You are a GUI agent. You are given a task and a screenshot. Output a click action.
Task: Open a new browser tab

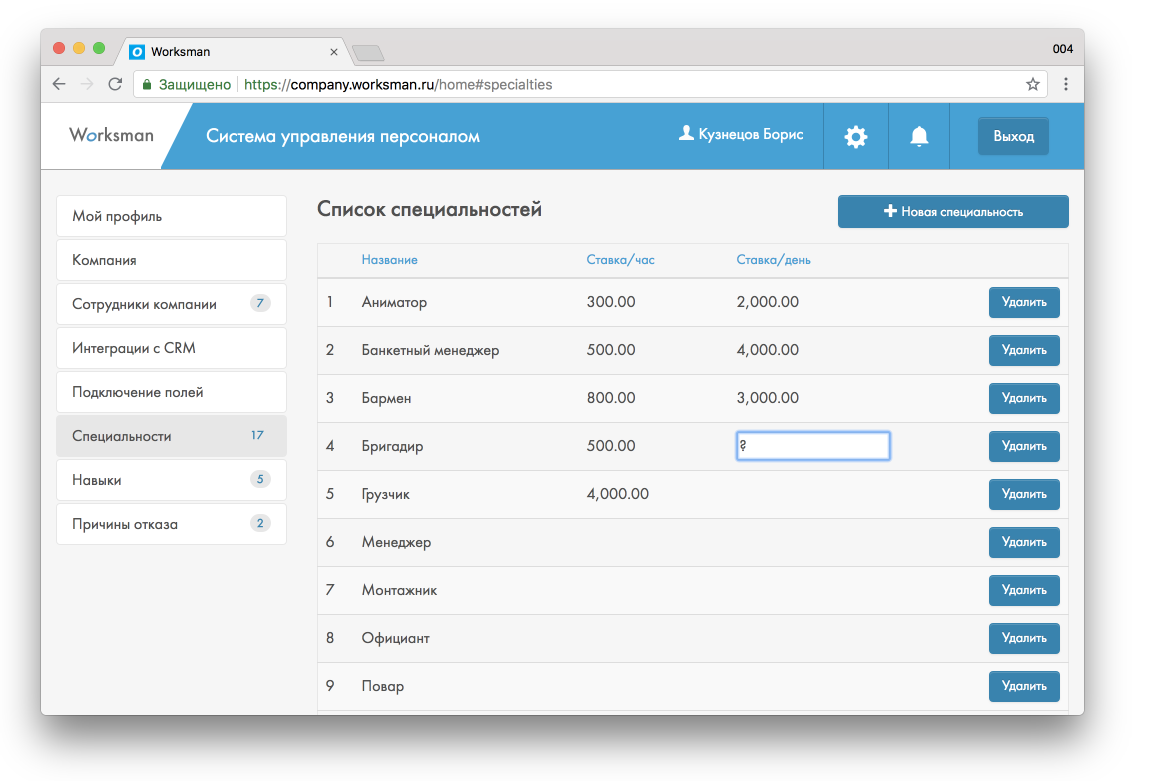[368, 52]
